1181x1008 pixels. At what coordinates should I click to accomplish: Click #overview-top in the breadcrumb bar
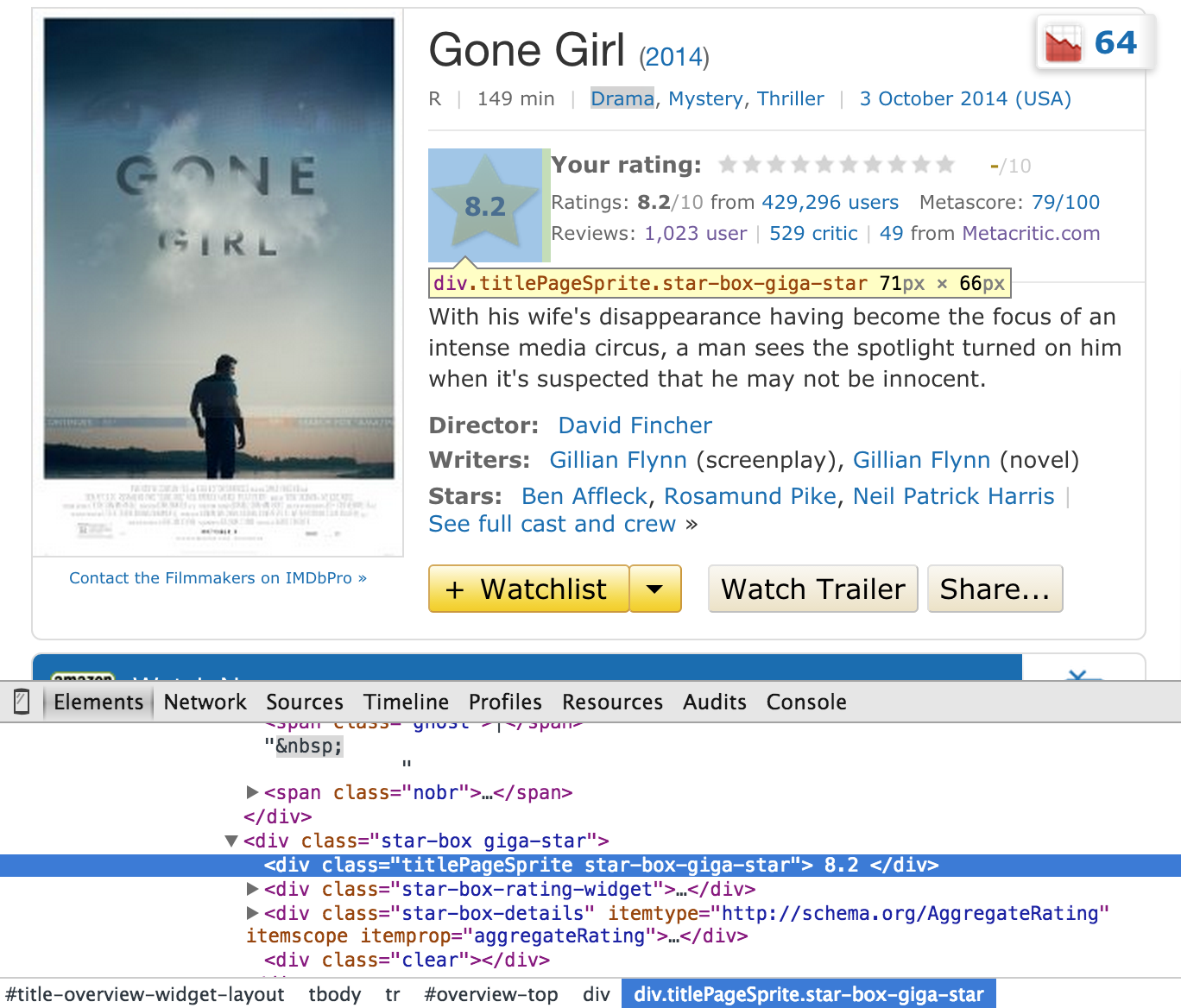[x=491, y=994]
